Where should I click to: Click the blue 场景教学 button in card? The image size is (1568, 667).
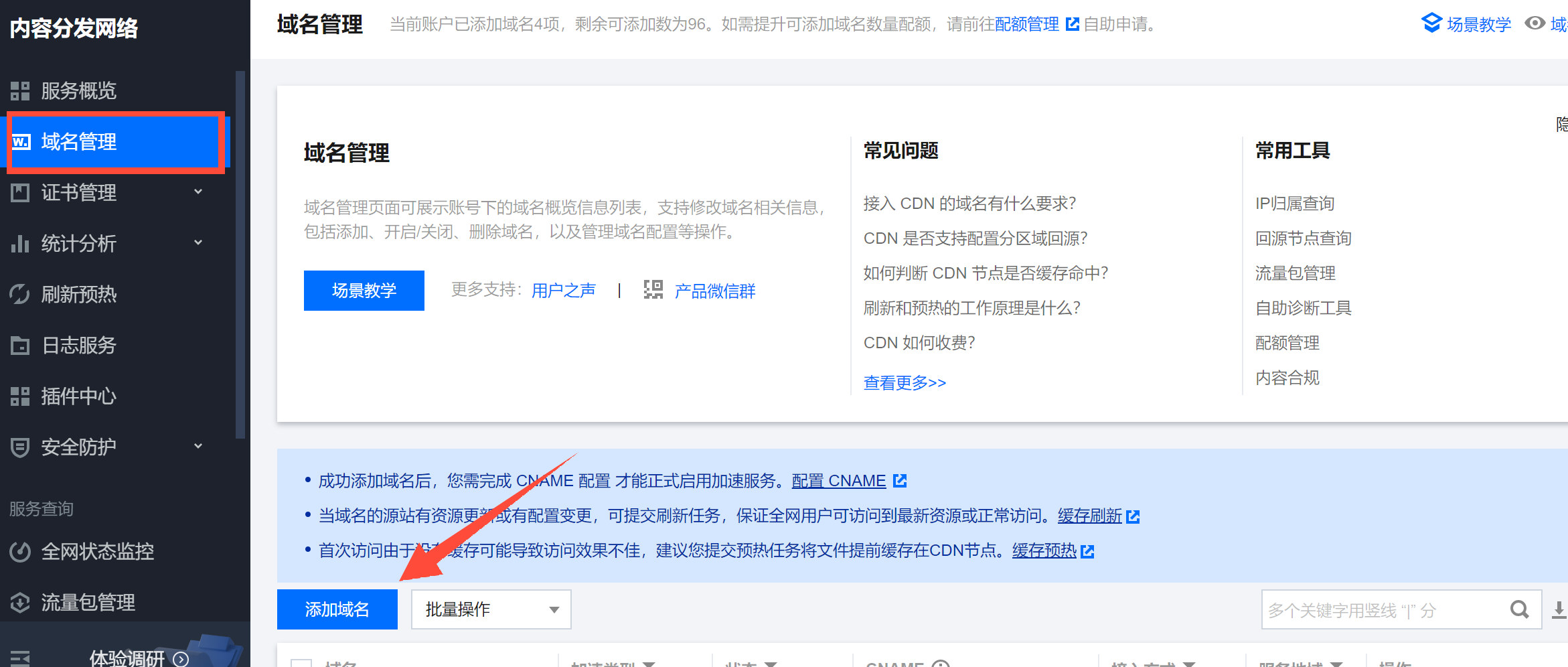point(364,291)
